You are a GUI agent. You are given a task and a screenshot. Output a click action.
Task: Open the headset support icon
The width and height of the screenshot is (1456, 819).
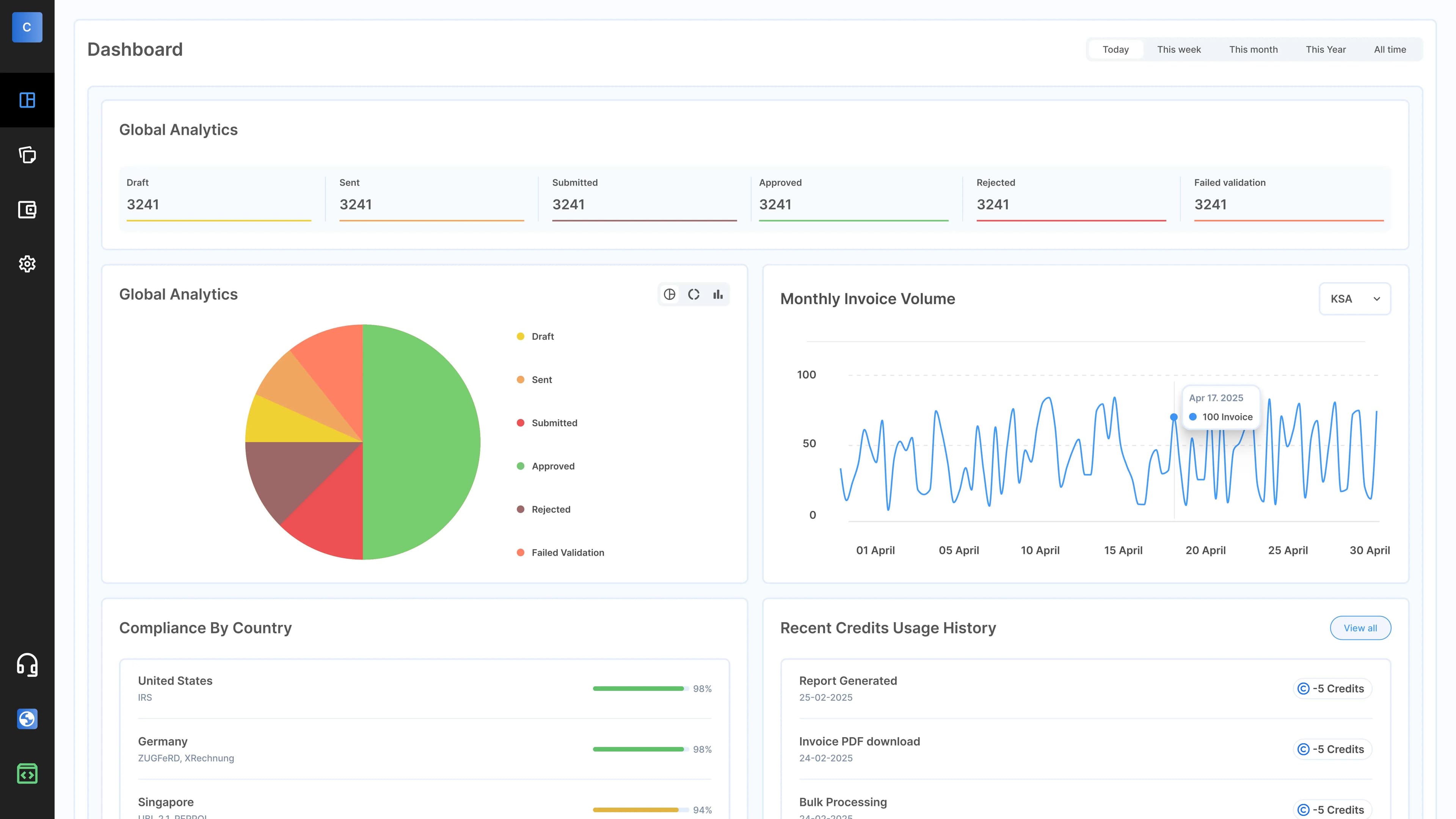[27, 665]
